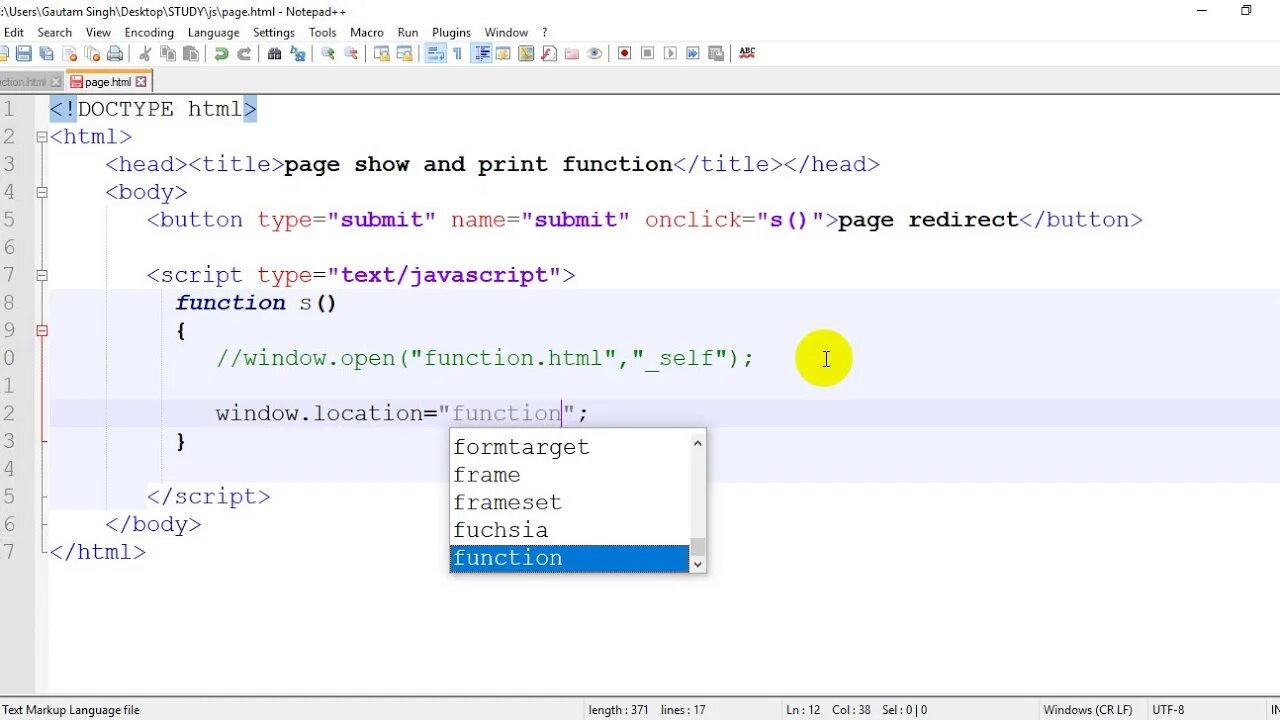
Task: Click the Zoom Out toolbar icon
Action: coord(351,53)
